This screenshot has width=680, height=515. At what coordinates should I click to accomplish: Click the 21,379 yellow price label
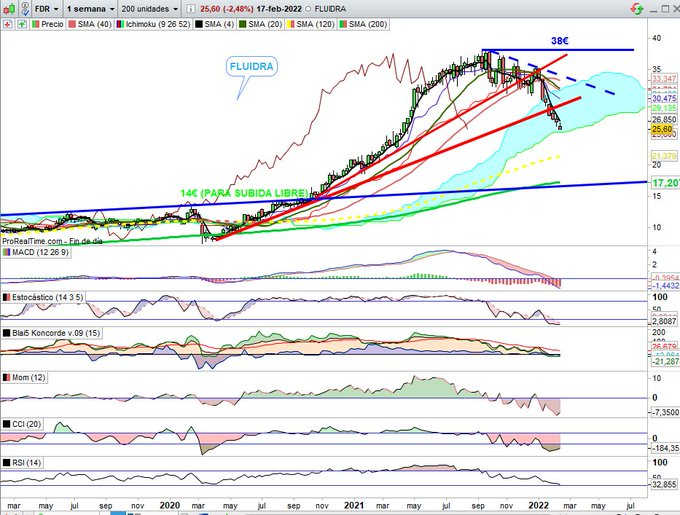(x=664, y=156)
